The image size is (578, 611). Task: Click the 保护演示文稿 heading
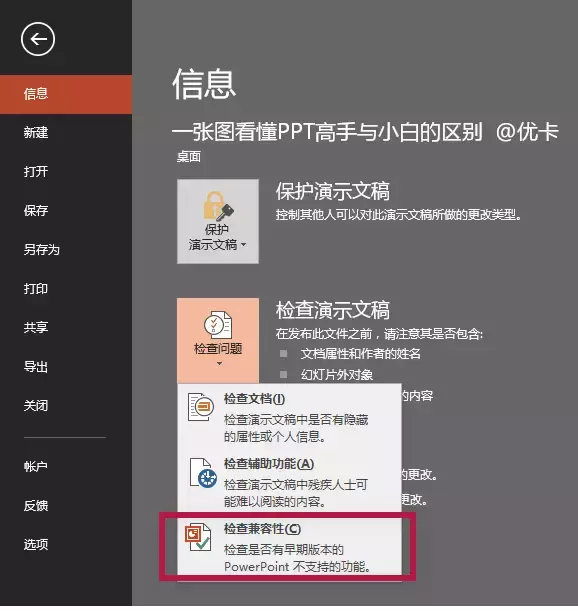[332, 191]
